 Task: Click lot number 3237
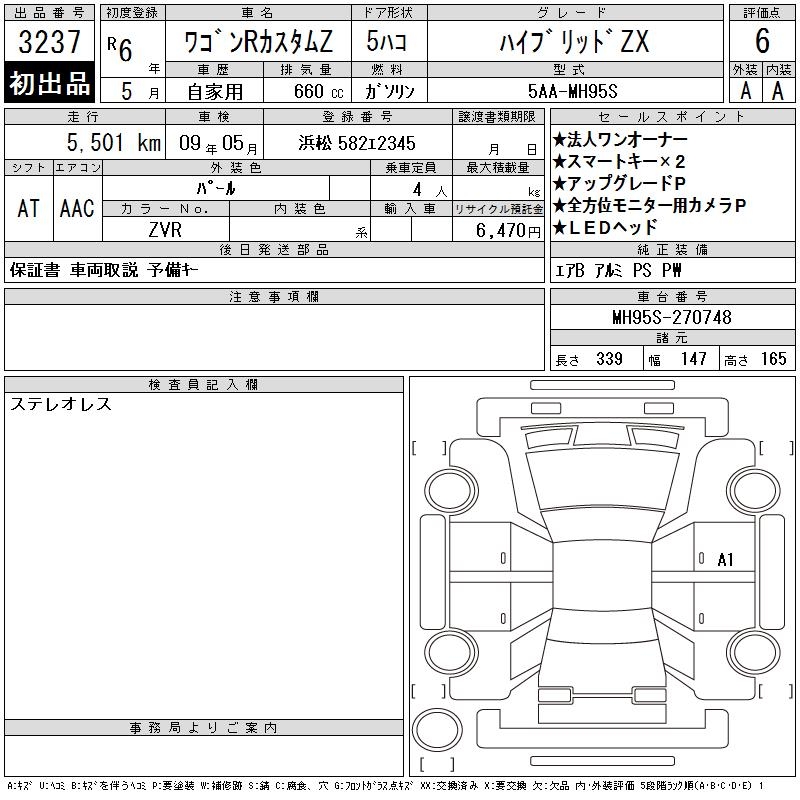[49, 41]
